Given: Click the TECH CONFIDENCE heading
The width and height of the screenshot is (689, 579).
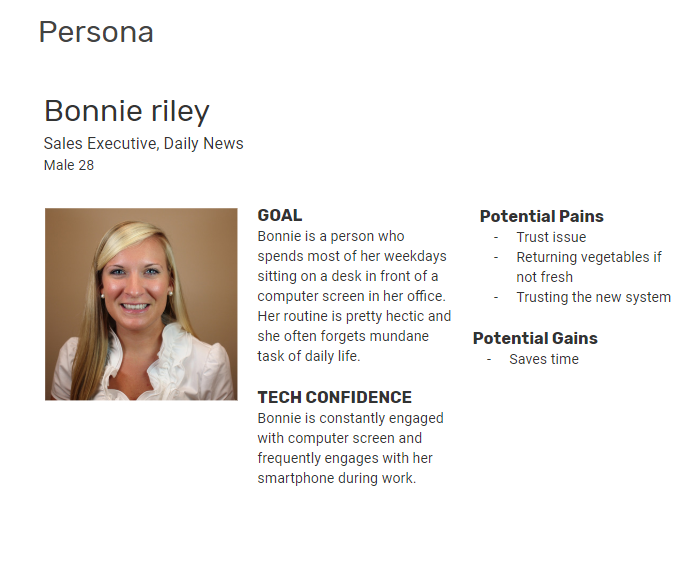Looking at the screenshot, I should pos(334,397).
